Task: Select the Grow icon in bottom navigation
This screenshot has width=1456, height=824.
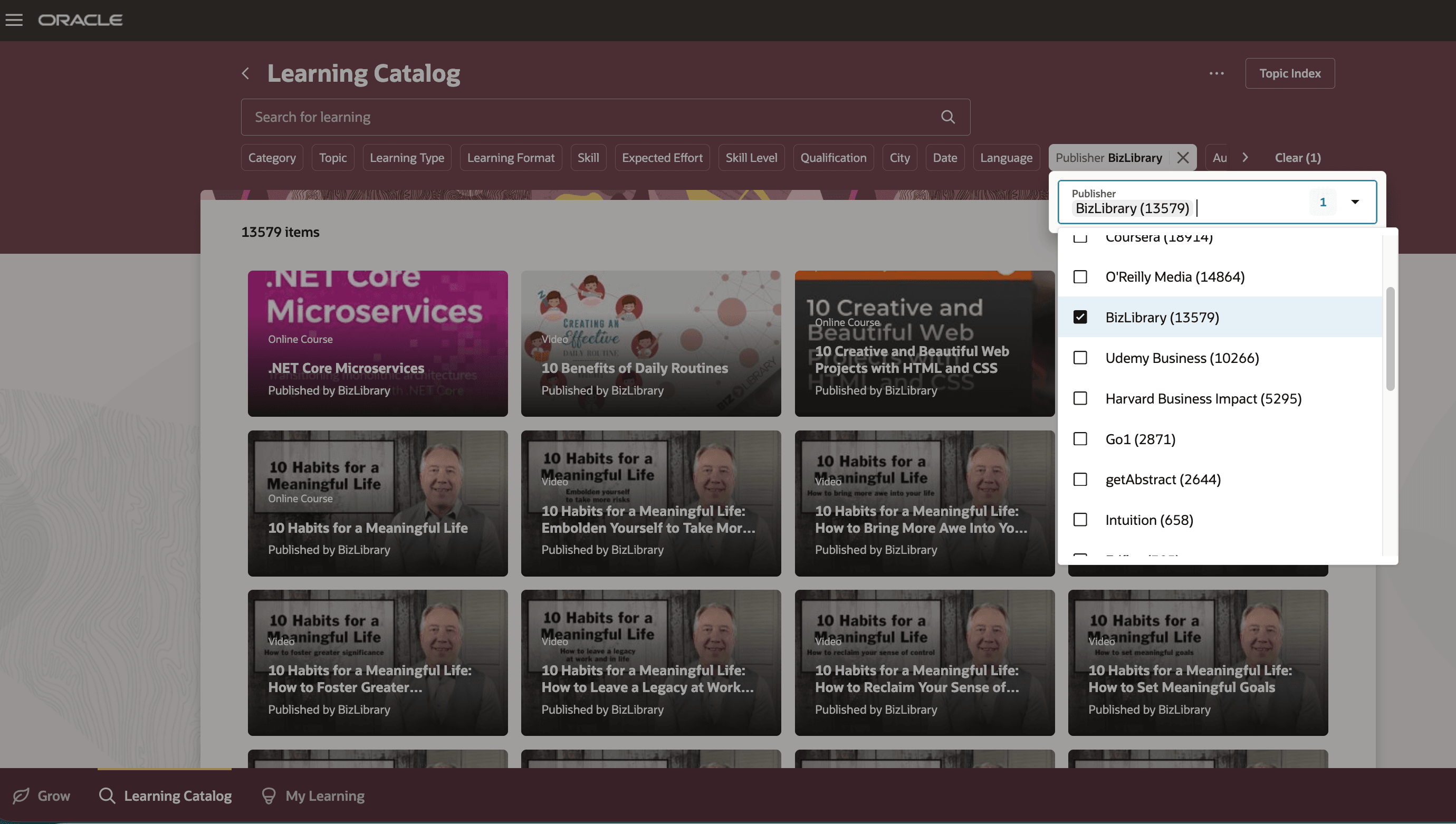Action: coord(21,795)
